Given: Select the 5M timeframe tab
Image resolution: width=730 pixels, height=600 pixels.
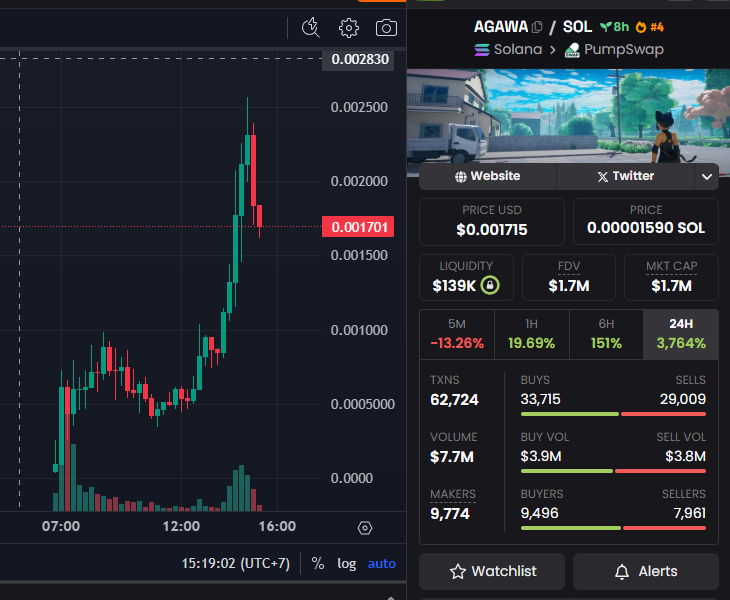Looking at the screenshot, I should coord(457,334).
